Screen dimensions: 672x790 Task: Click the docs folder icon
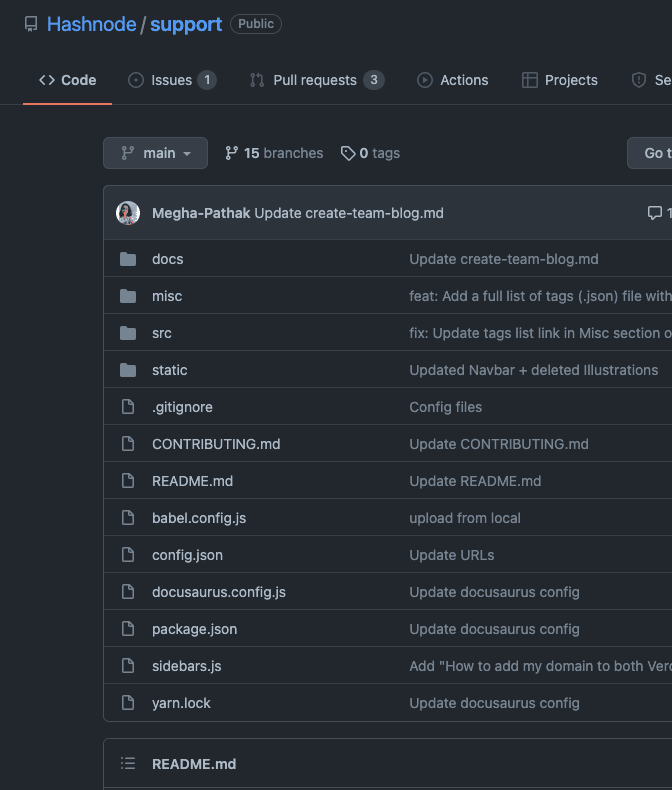coord(128,259)
